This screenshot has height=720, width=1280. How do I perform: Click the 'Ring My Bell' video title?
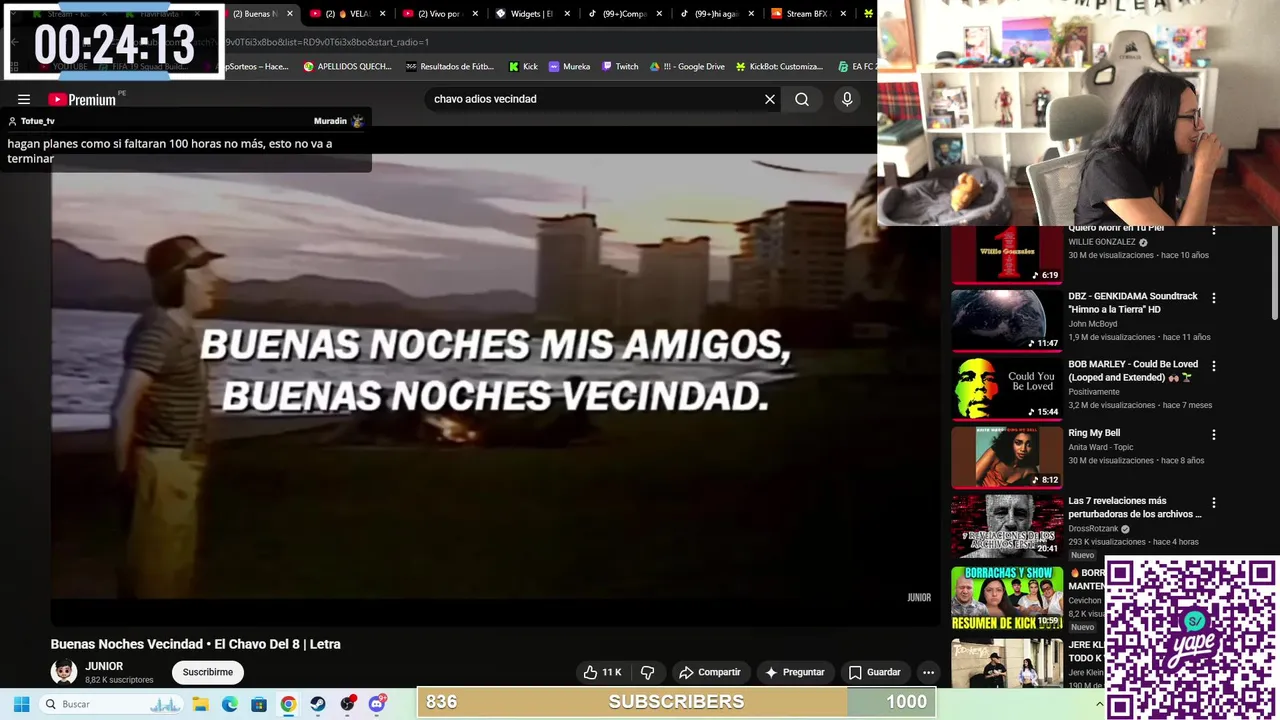pos(1094,433)
